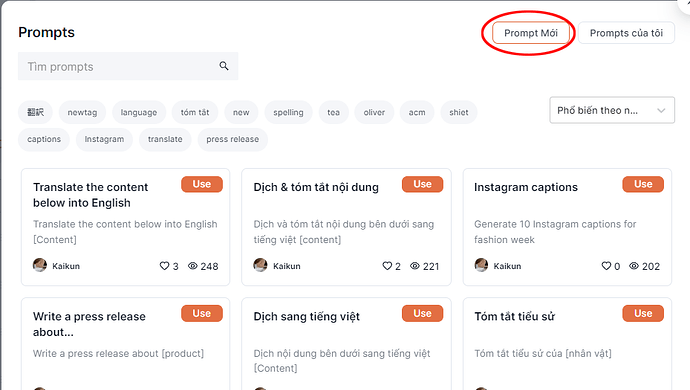690x390 pixels.
Task: Toggle the Instagram tag filter
Action: pos(104,139)
